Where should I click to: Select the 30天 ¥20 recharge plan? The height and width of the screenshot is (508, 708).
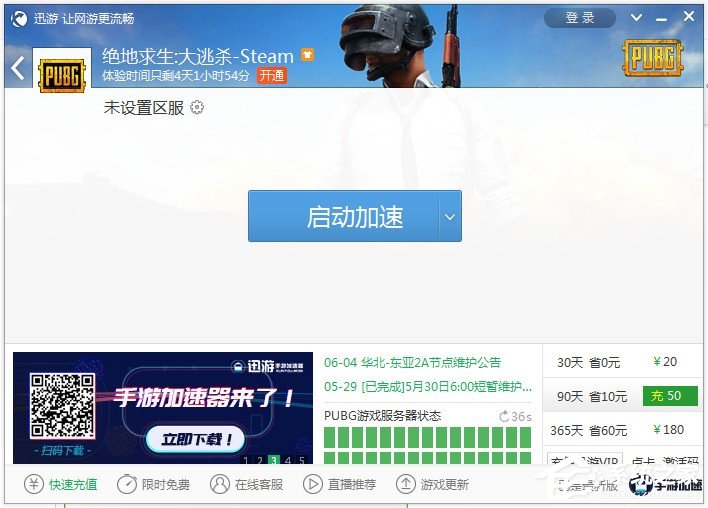[623, 362]
